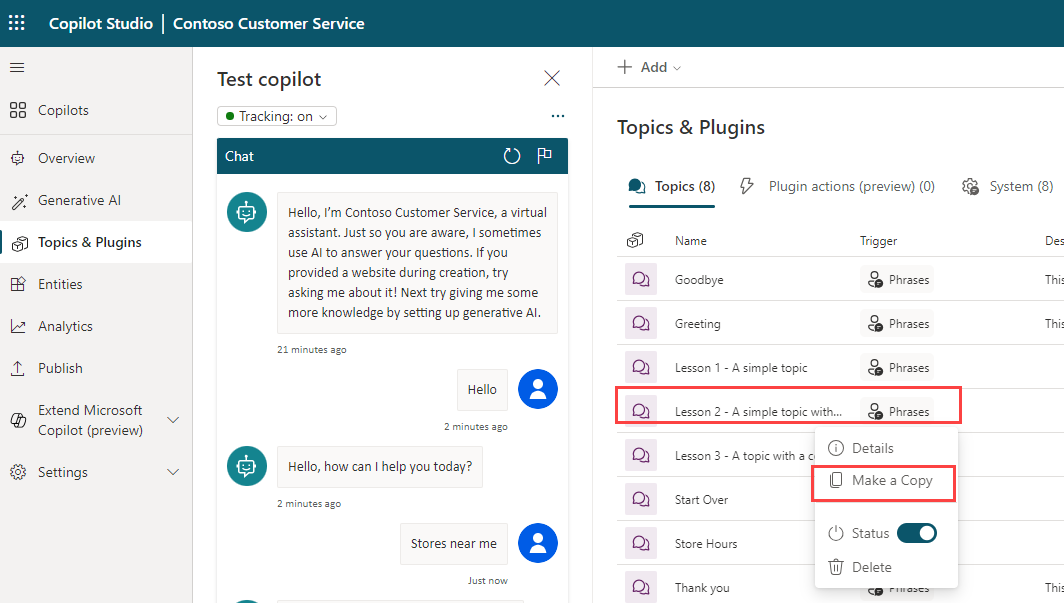Click the Contoso Customer Service title
Screen dimensions: 1064x603
click(269, 24)
